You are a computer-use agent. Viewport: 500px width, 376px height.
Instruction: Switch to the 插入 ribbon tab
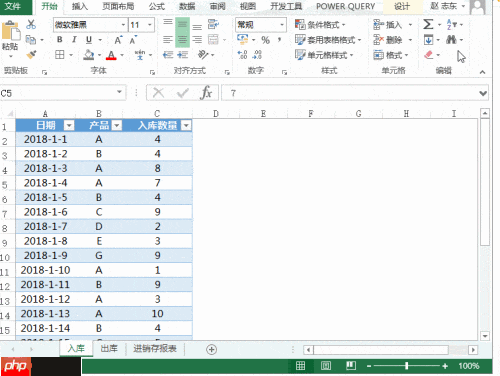(80, 6)
